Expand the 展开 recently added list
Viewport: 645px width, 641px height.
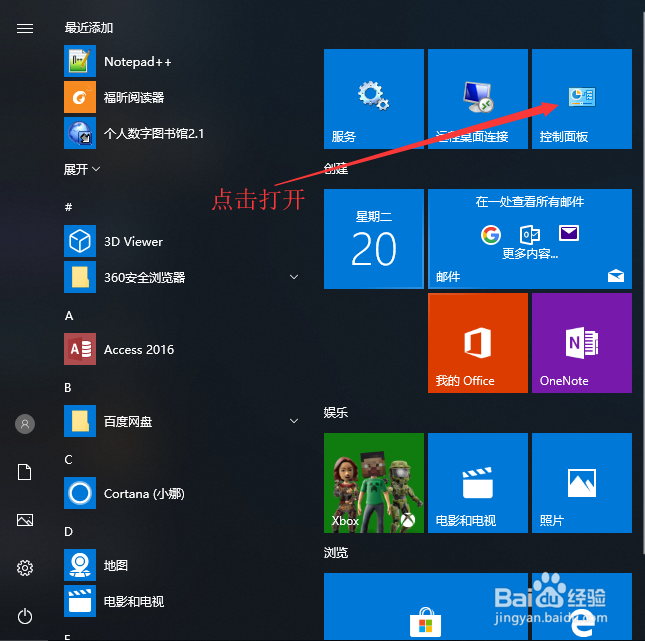coord(81,169)
